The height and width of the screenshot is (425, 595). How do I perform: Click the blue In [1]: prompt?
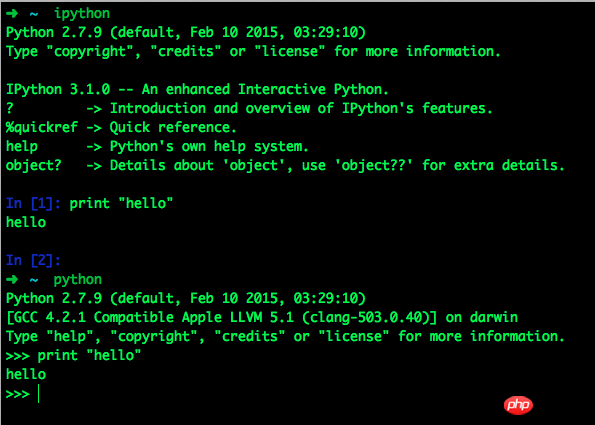(33, 203)
